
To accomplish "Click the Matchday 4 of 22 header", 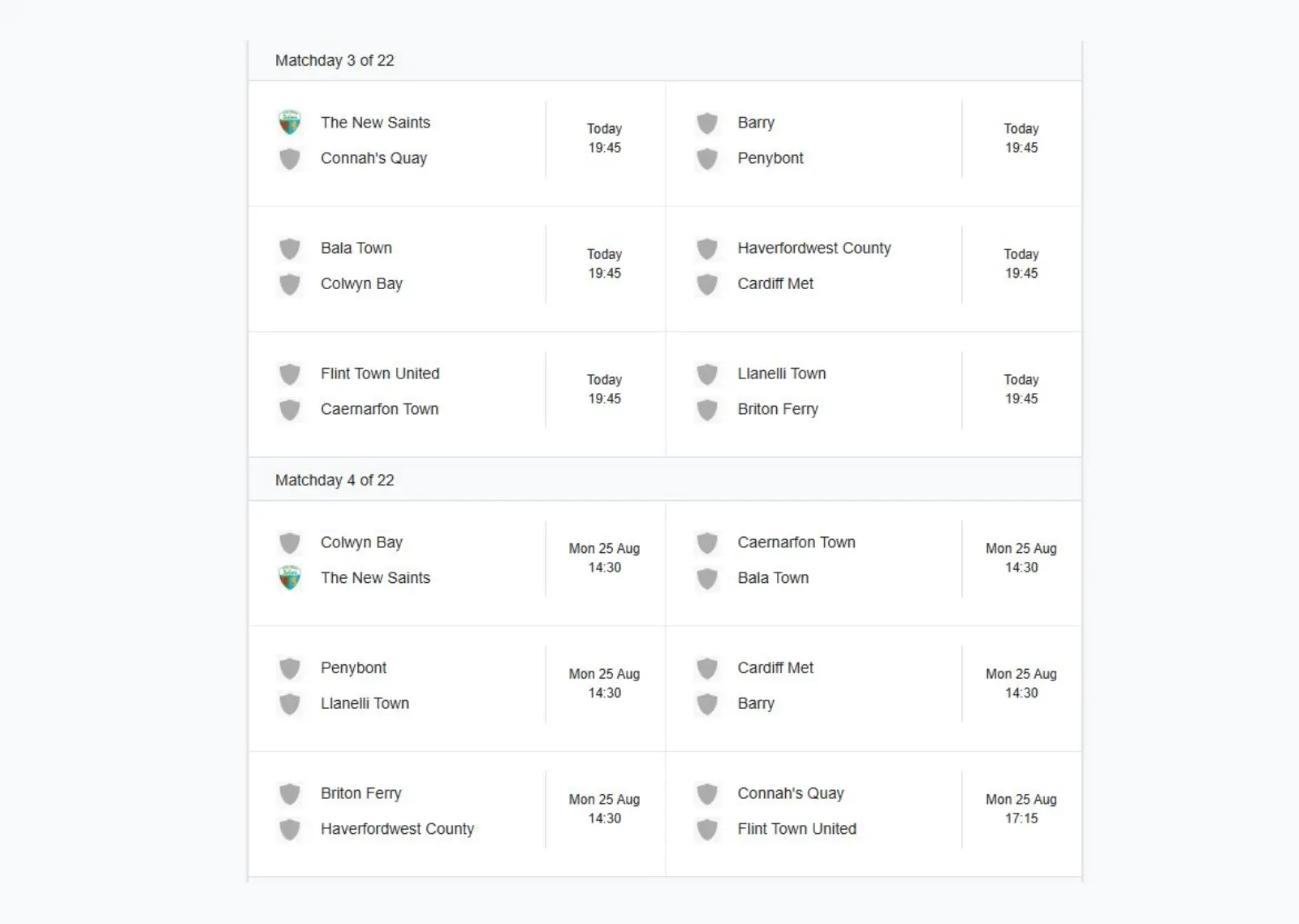I will (x=334, y=481).
